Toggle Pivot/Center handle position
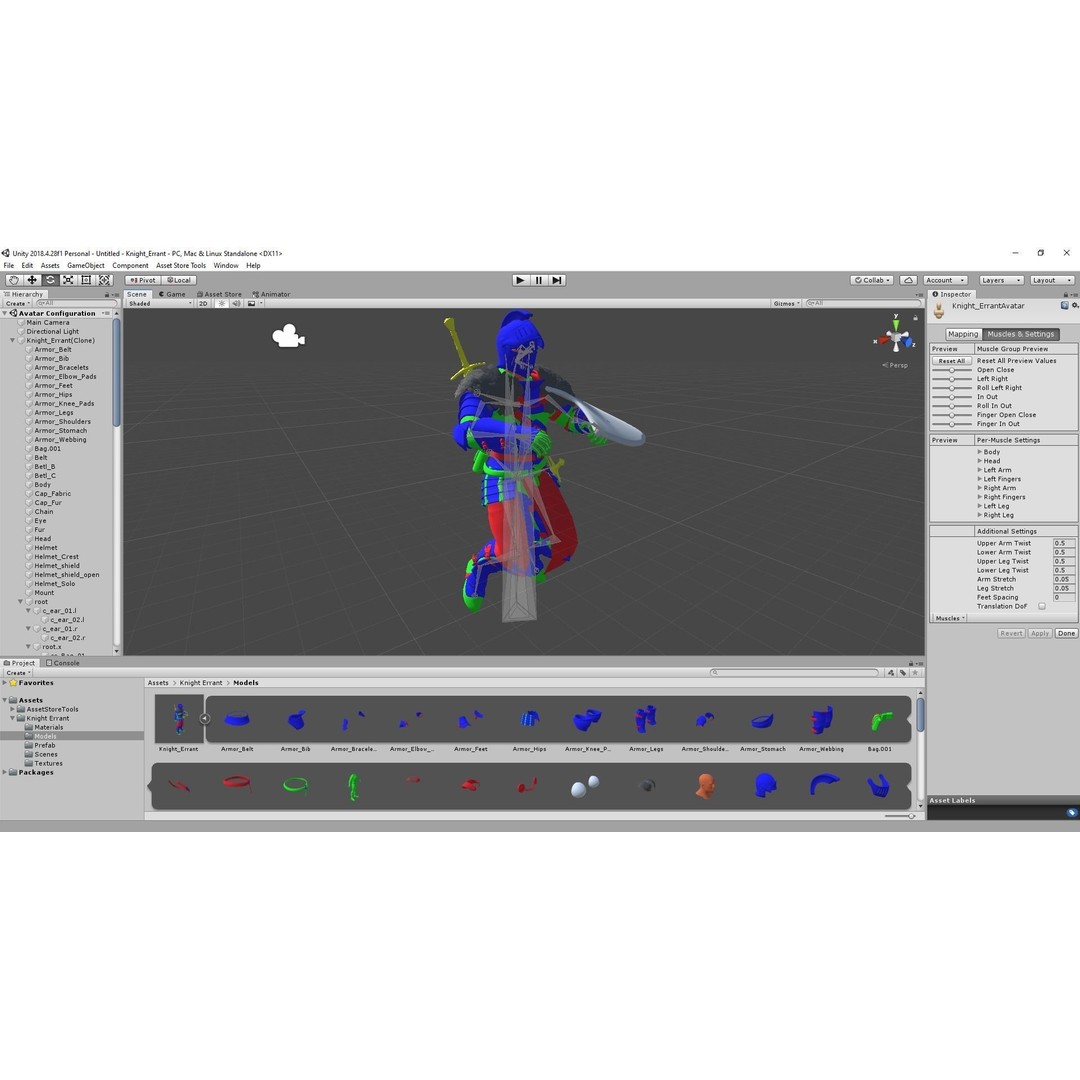 point(143,280)
